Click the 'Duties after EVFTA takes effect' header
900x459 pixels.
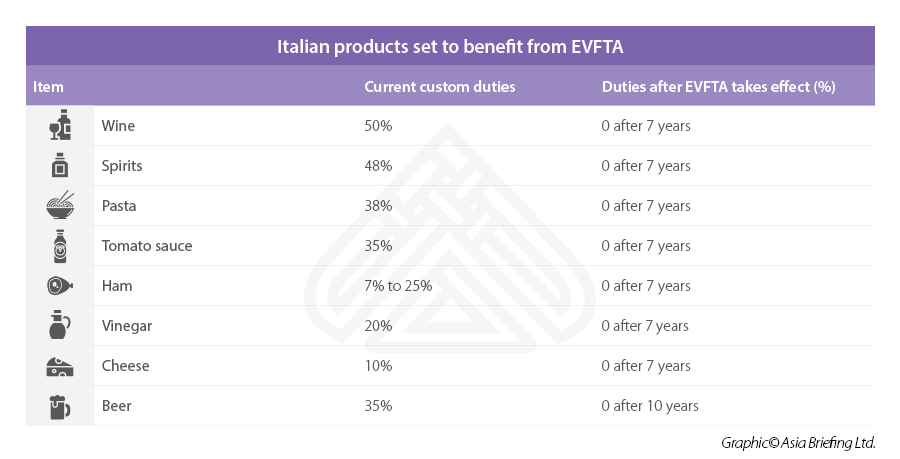coord(718,87)
